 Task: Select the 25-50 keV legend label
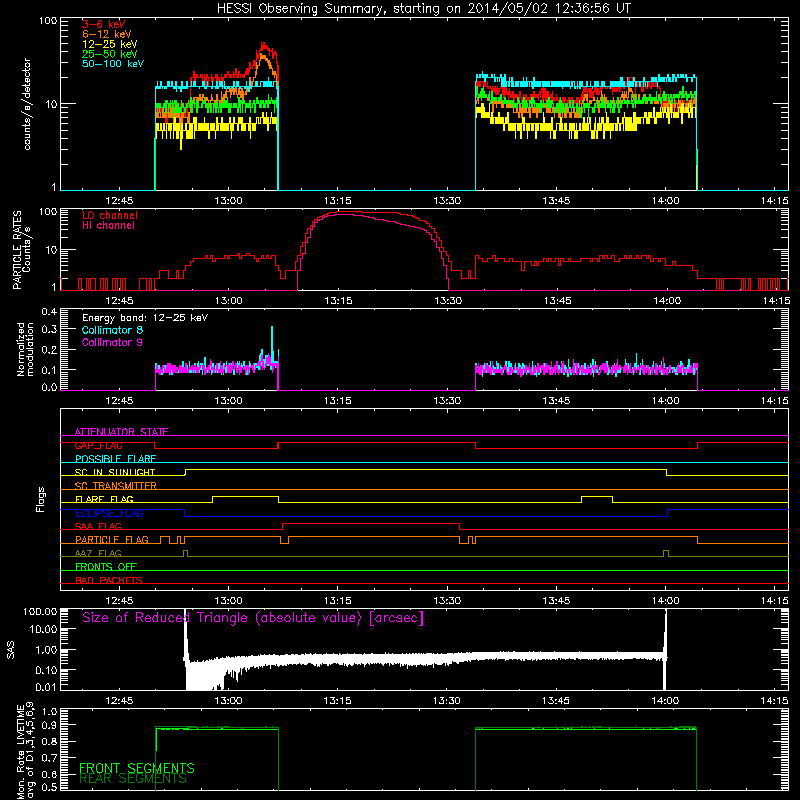click(x=109, y=54)
